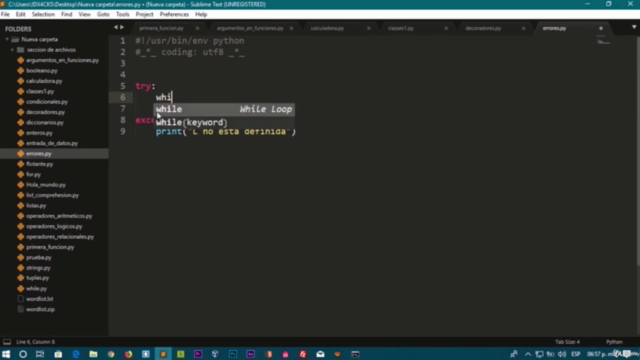Open the Selection menu
The width and height of the screenshot is (640, 360).
(43, 14)
